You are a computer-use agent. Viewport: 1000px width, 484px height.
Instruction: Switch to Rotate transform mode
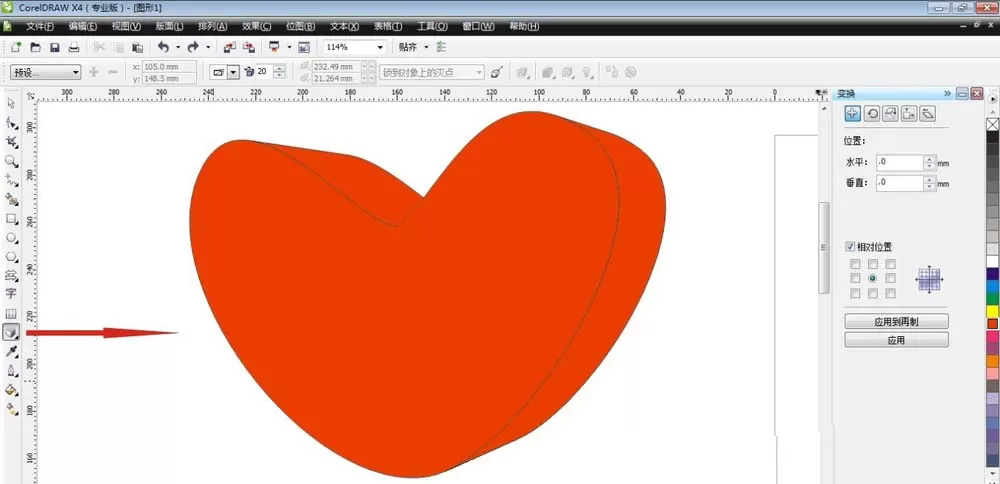871,114
